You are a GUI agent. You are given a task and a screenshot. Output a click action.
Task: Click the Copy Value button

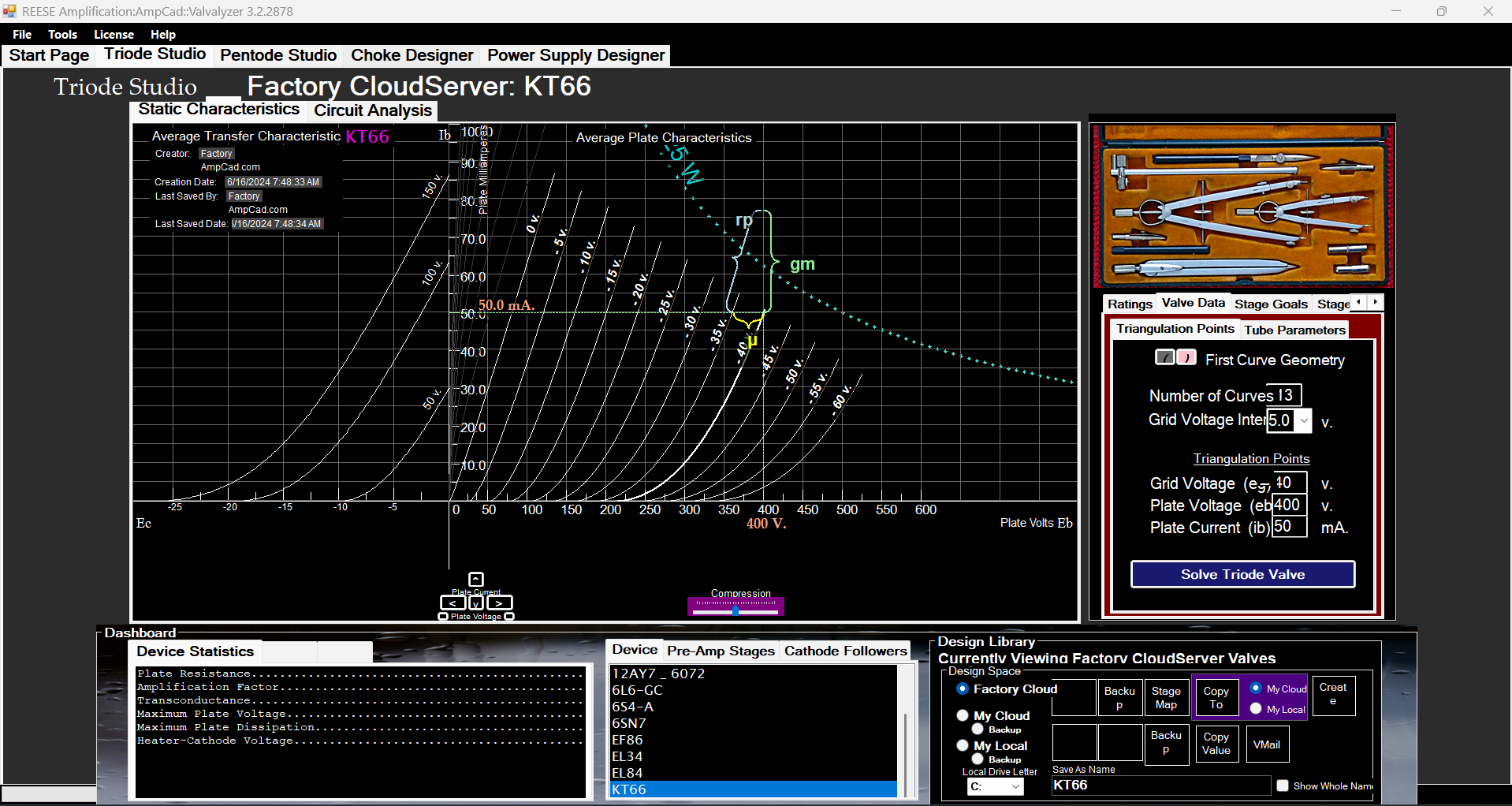coord(1216,744)
